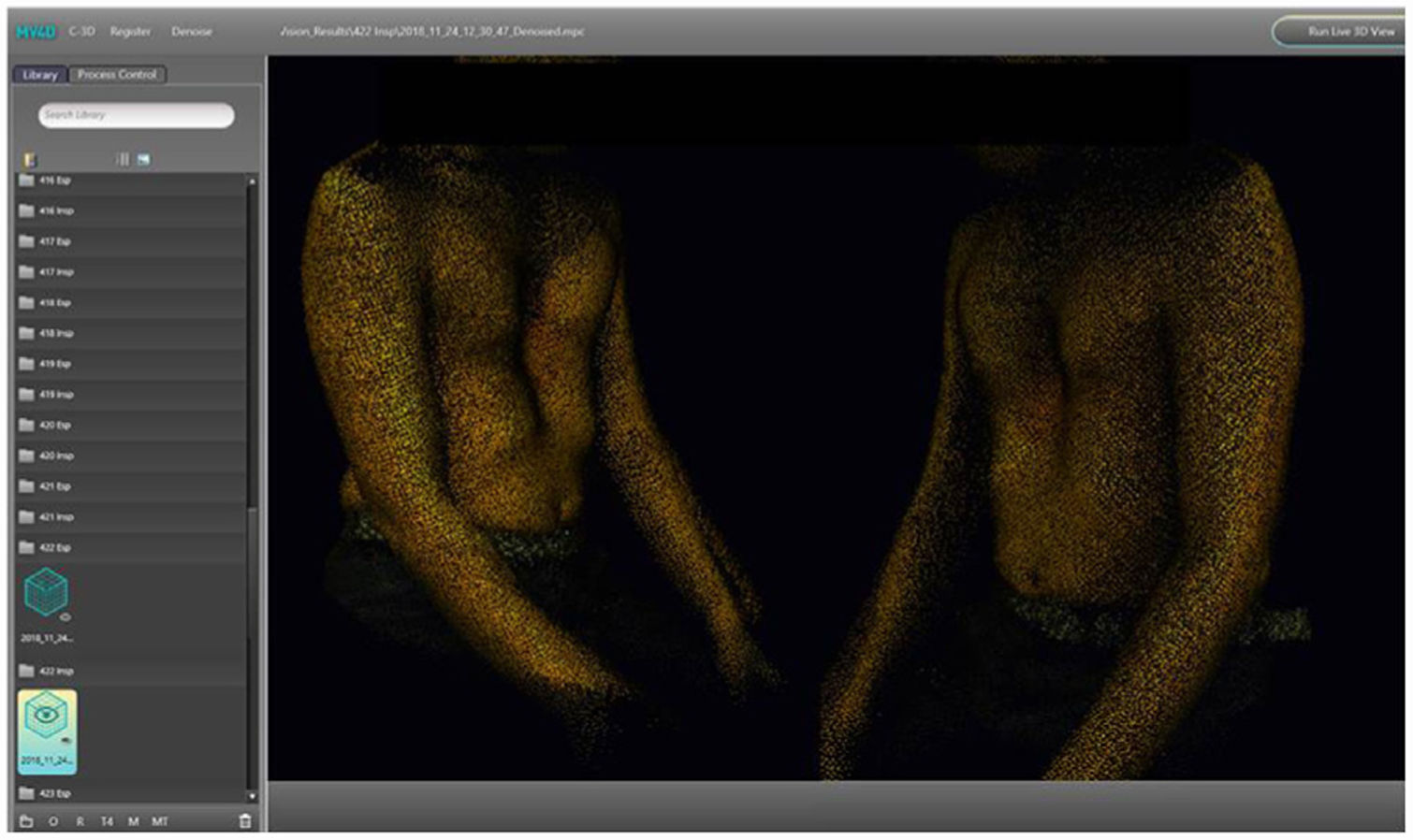Click the list view icon in the library toolbar
The image size is (1413, 840).
click(123, 160)
